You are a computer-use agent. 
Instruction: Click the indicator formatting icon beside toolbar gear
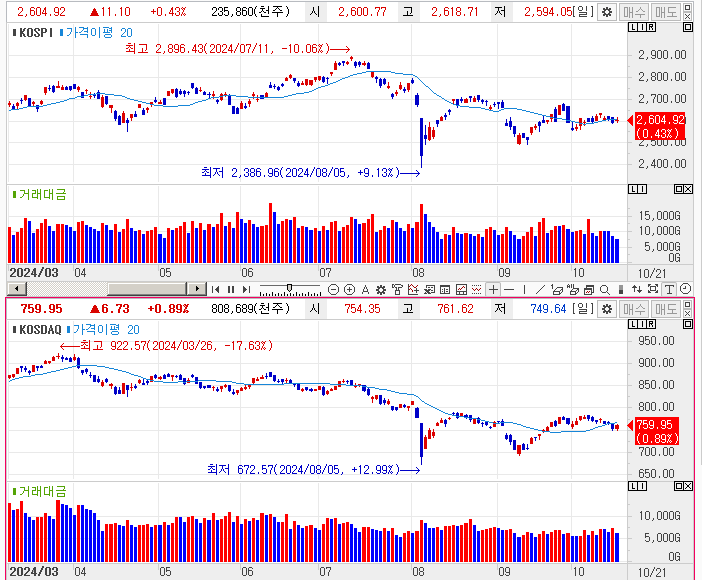tap(397, 289)
